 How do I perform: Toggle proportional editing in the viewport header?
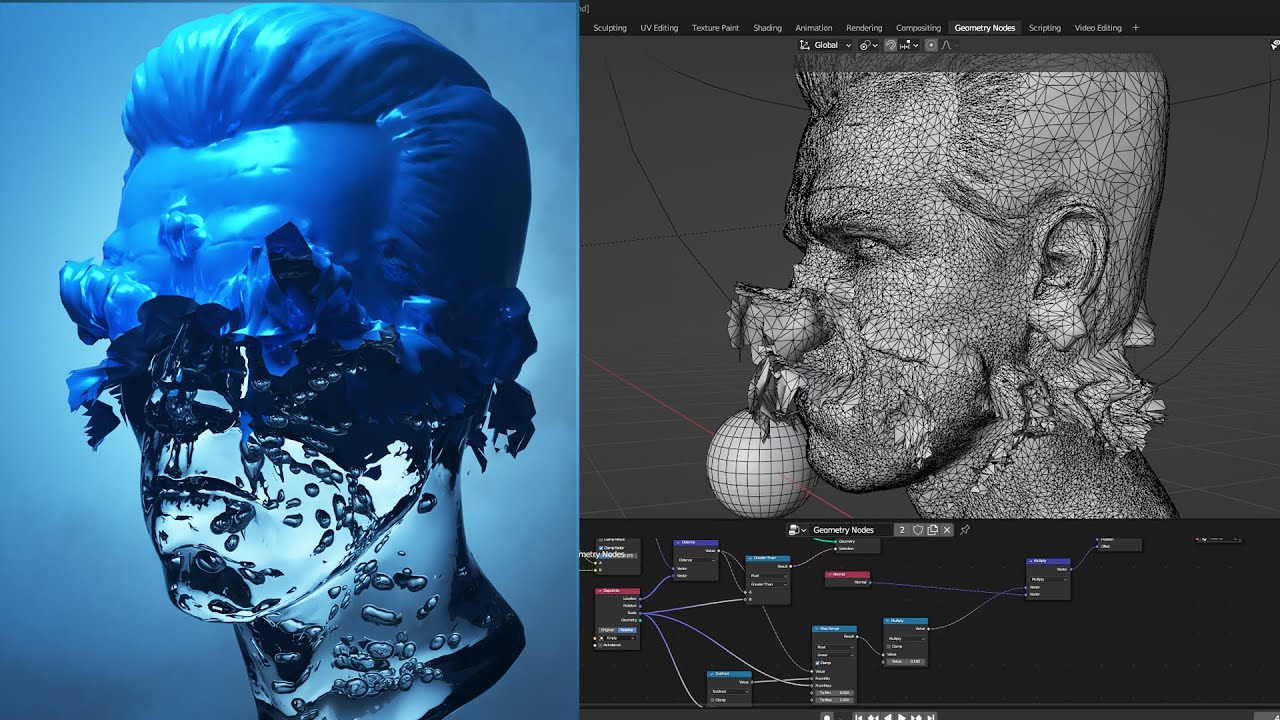click(931, 45)
